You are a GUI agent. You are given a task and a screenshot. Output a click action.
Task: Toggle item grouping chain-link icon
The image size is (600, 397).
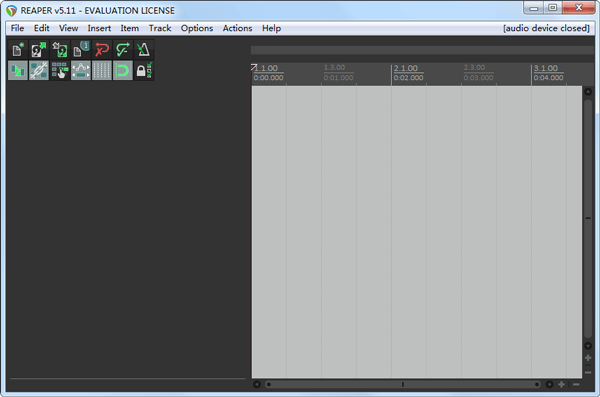coord(39,70)
